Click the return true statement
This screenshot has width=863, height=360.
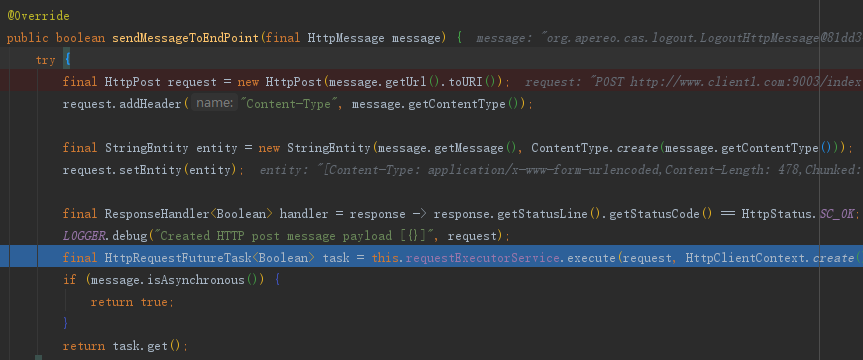(132, 302)
